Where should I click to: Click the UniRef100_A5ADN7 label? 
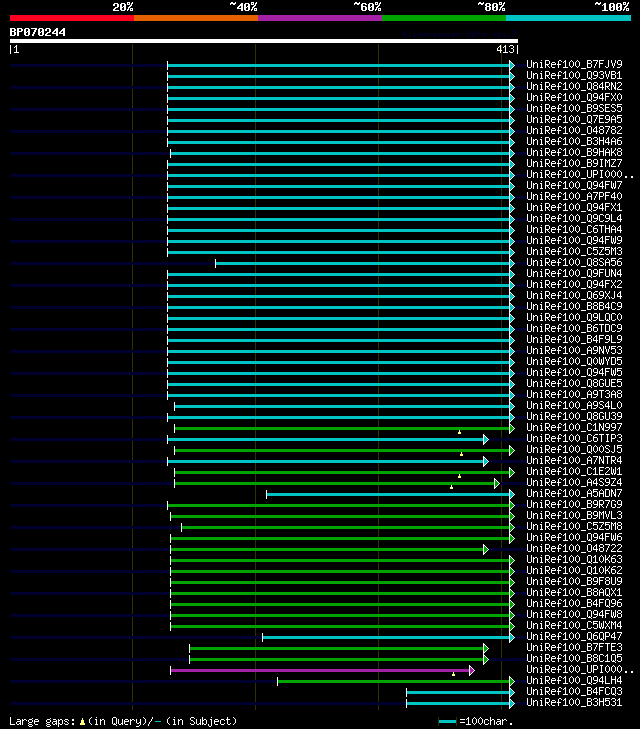click(x=574, y=493)
